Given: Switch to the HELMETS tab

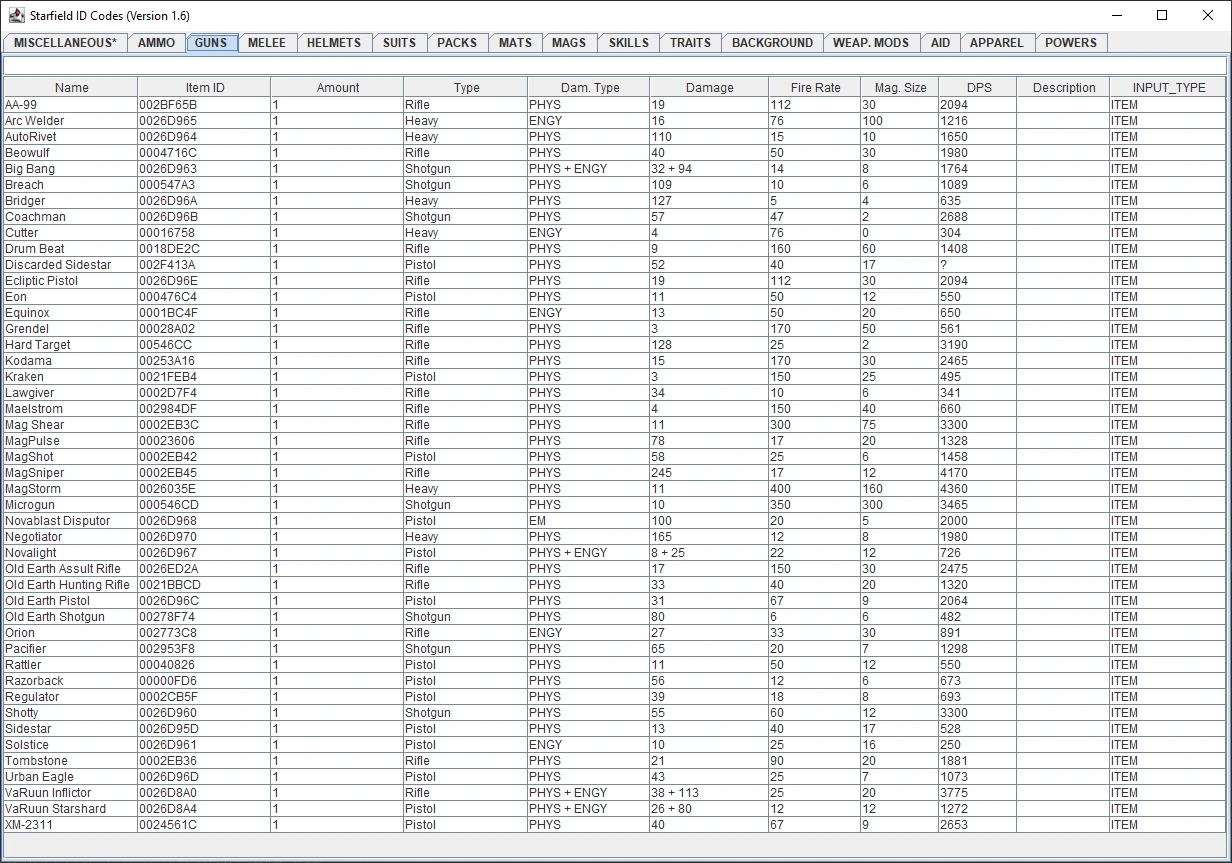Looking at the screenshot, I should coord(334,43).
